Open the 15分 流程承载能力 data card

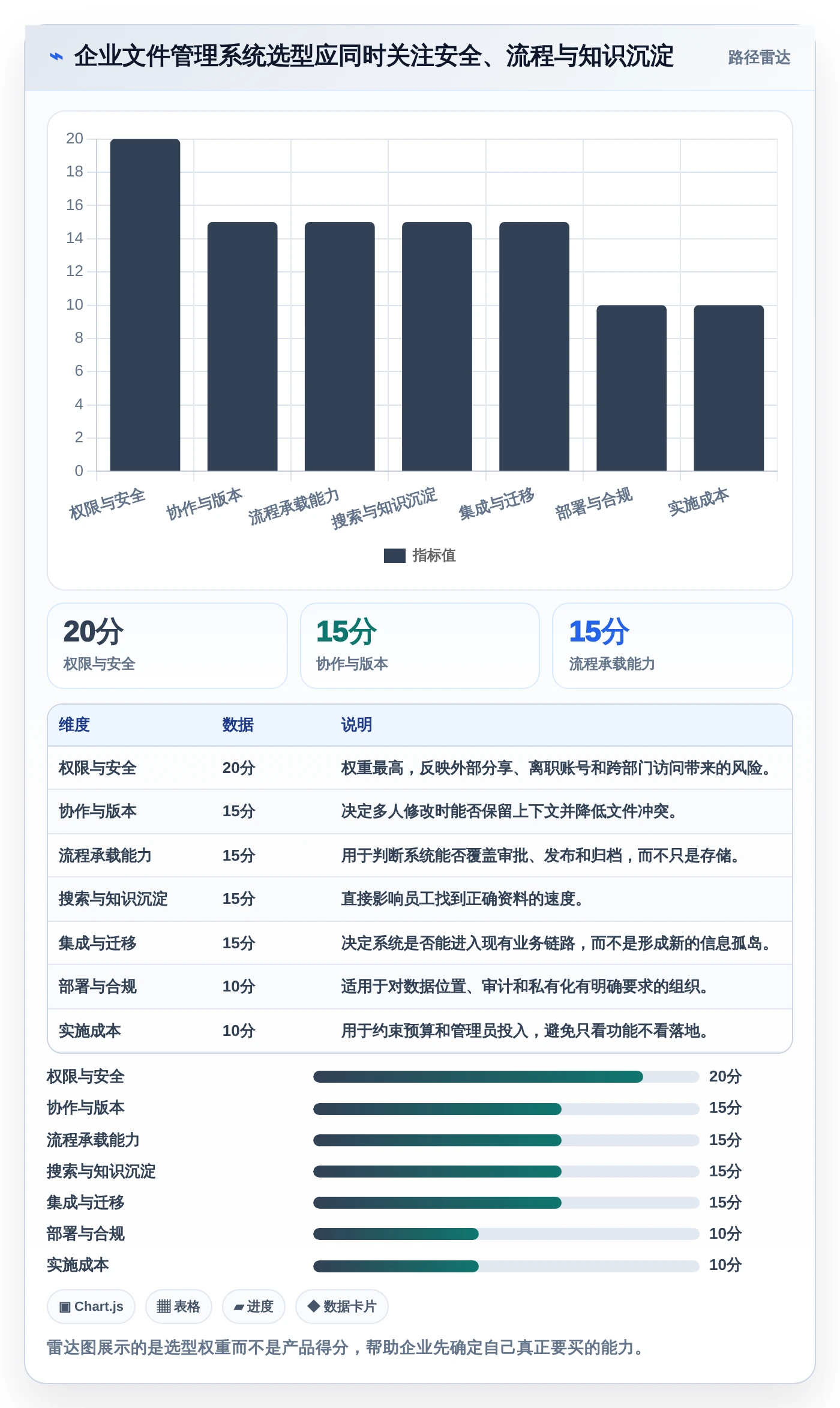click(x=673, y=646)
